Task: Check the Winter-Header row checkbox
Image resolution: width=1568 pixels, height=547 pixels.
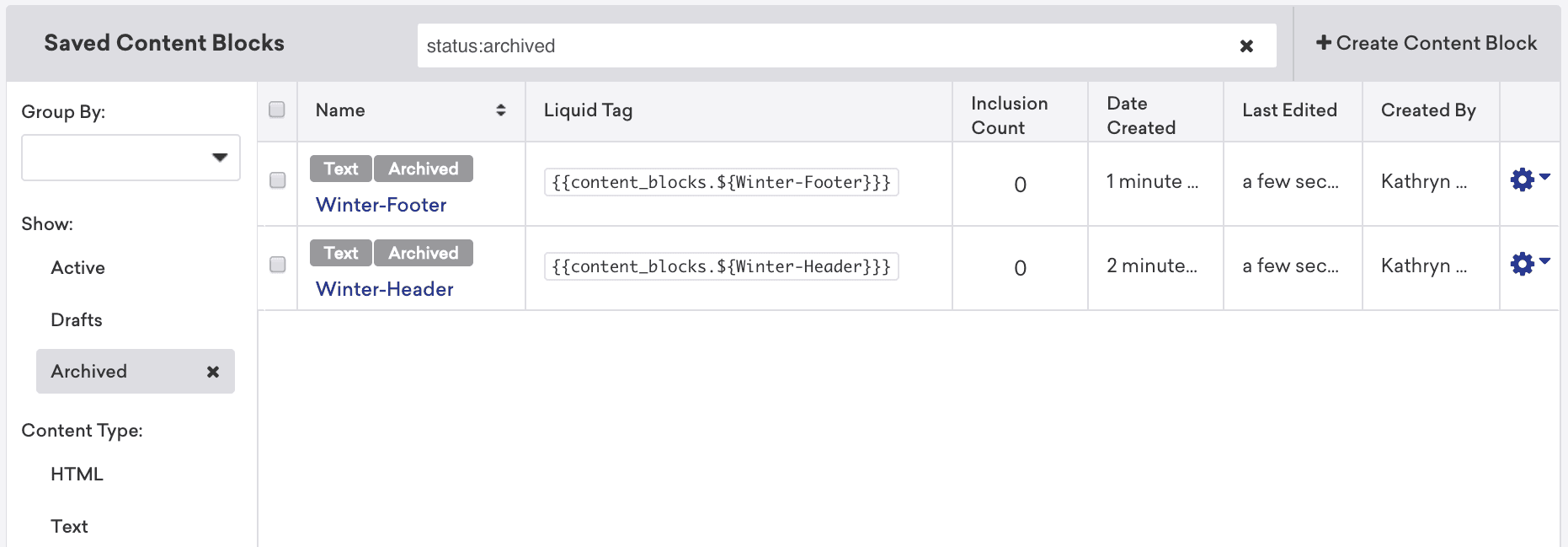Action: tap(278, 265)
